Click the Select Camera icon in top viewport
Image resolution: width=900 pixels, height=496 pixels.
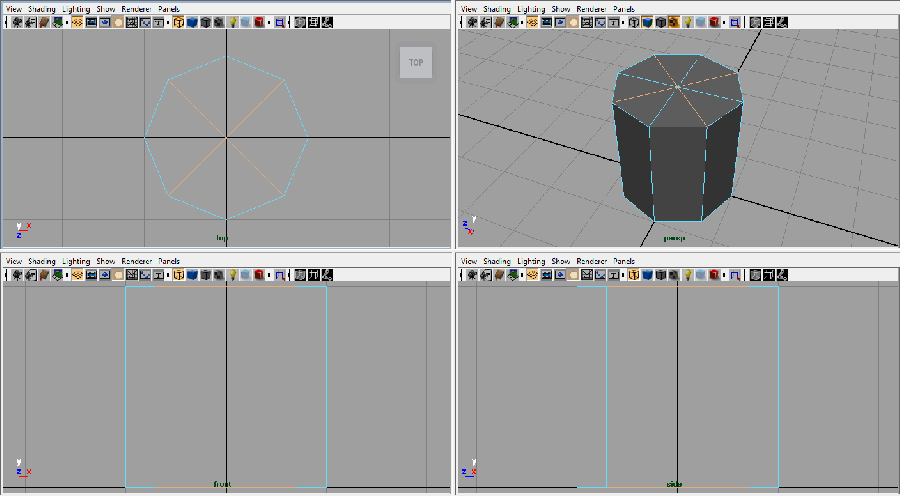point(18,22)
